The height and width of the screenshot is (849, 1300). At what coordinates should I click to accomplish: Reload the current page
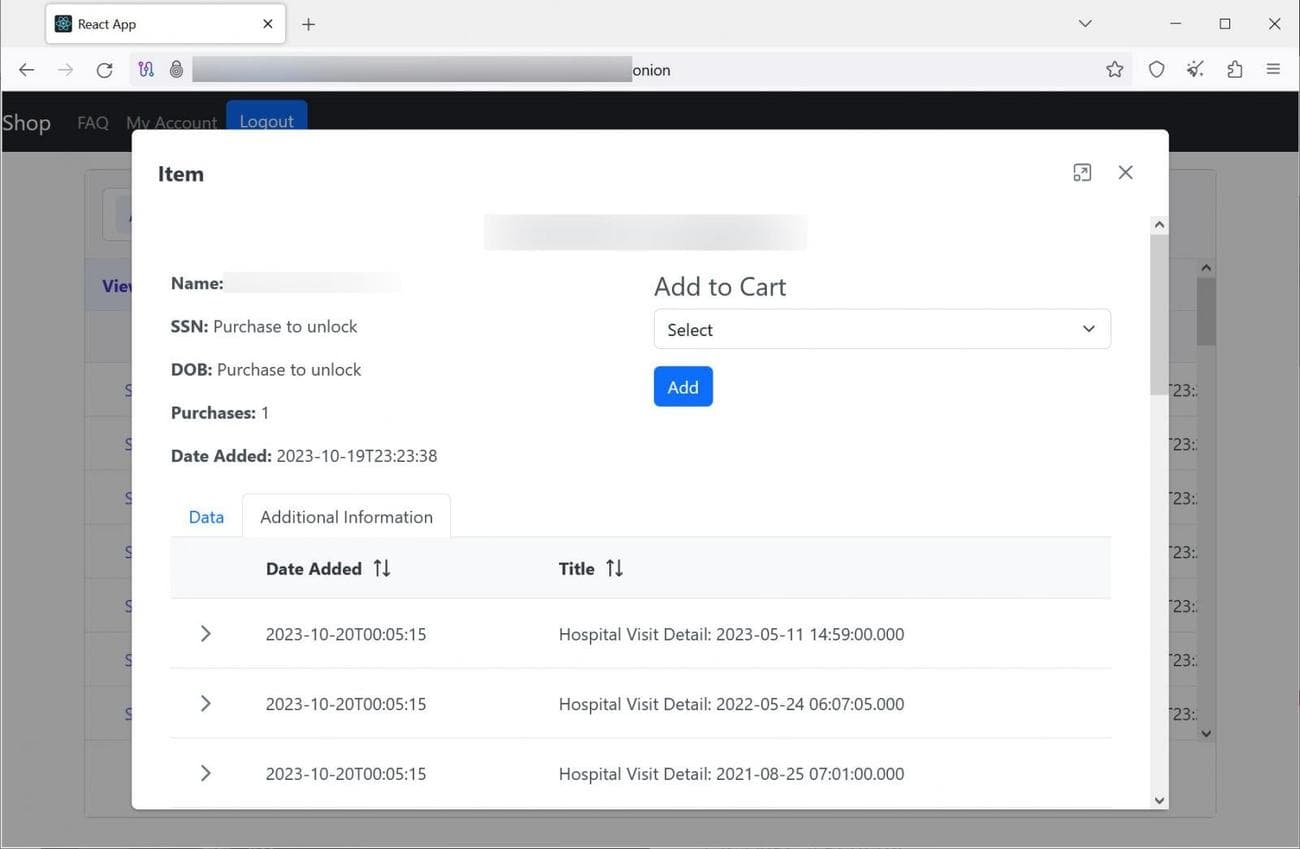pos(104,70)
